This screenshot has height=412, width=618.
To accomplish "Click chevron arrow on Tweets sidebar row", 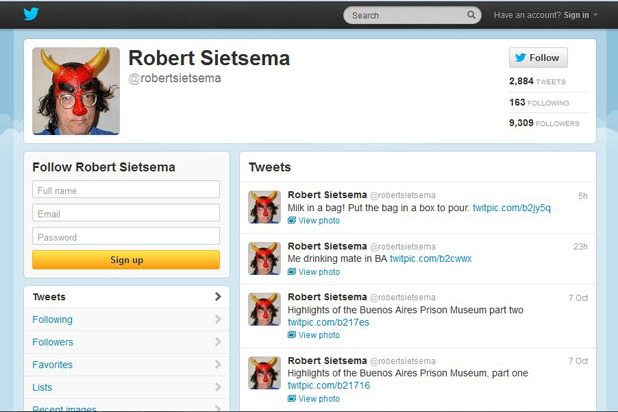I will click(218, 296).
